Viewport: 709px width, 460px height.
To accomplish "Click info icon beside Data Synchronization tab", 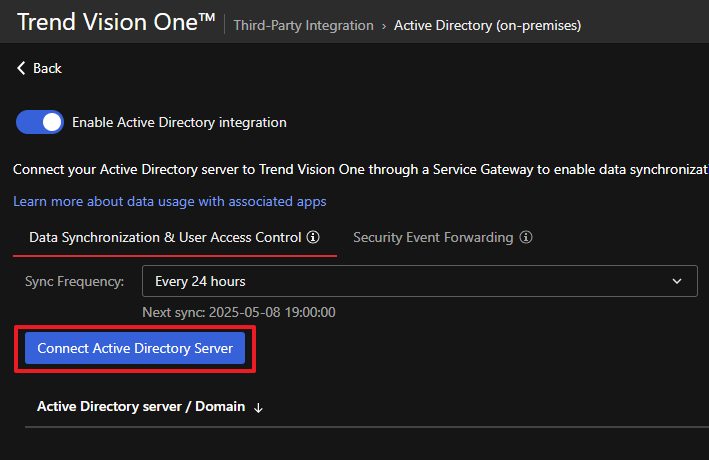I will click(313, 238).
